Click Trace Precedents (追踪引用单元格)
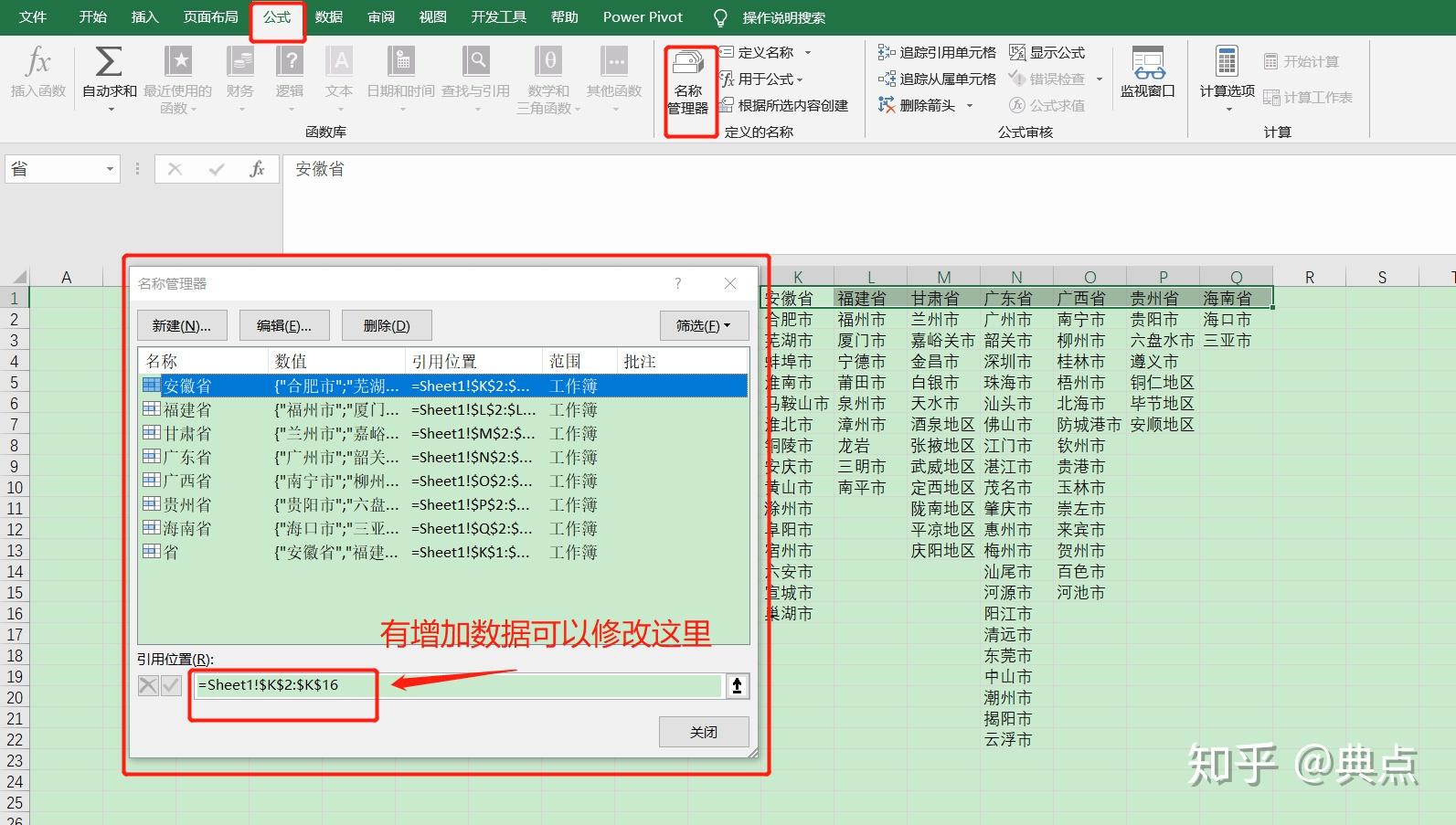 (937, 53)
